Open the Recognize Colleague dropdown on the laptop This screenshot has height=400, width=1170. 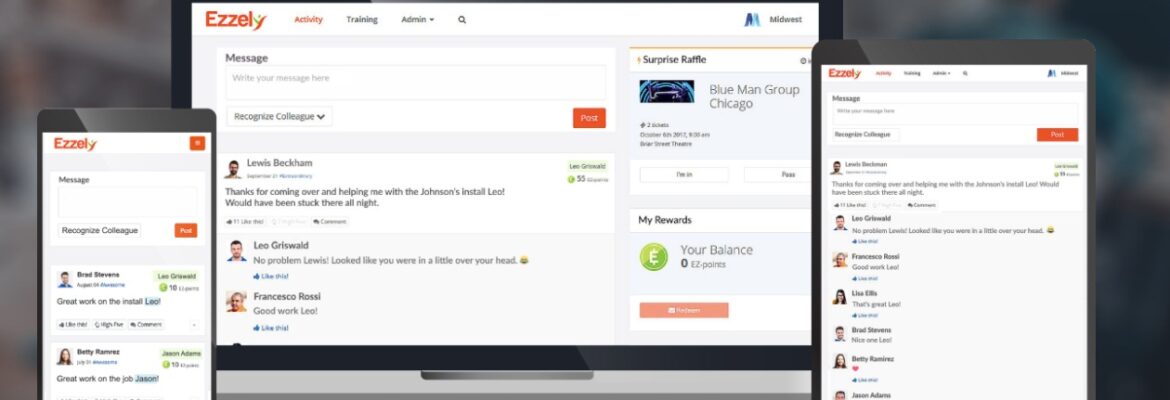279,116
